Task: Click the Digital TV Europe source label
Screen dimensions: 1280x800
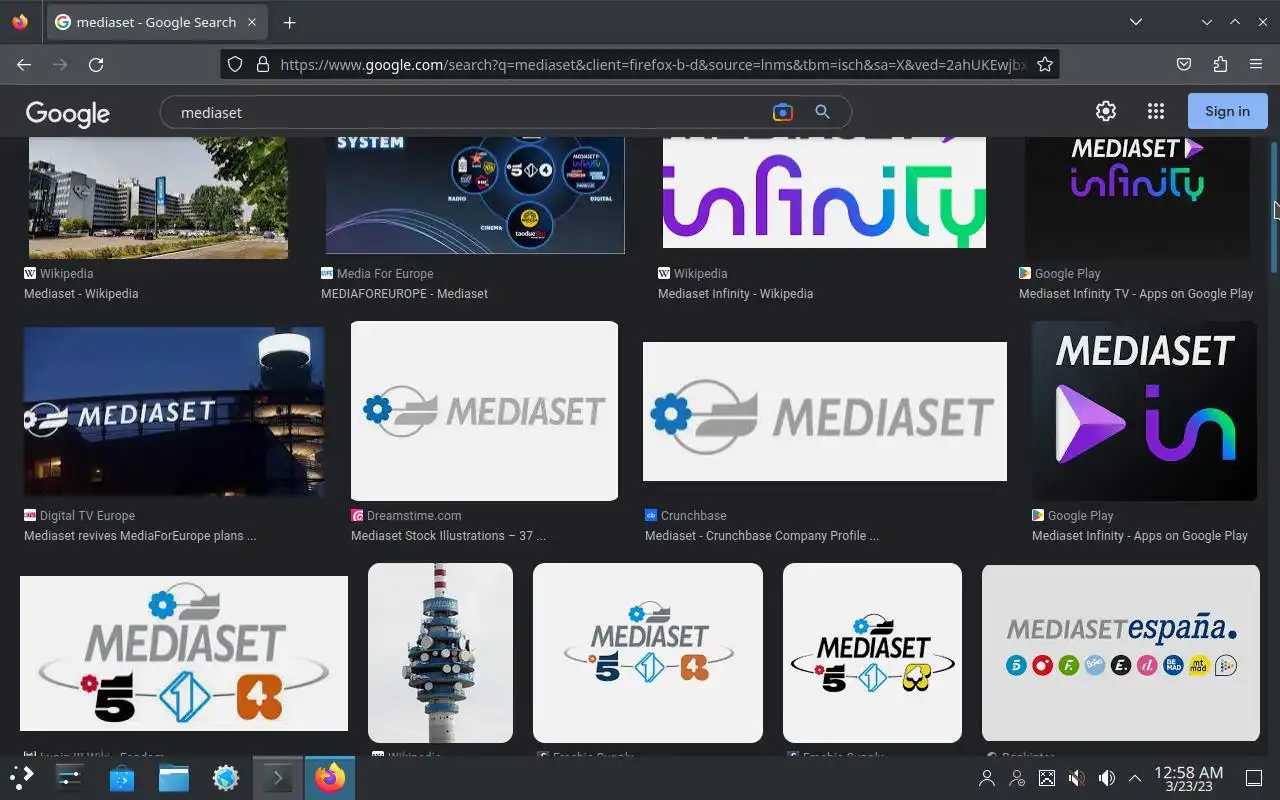Action: (x=87, y=516)
